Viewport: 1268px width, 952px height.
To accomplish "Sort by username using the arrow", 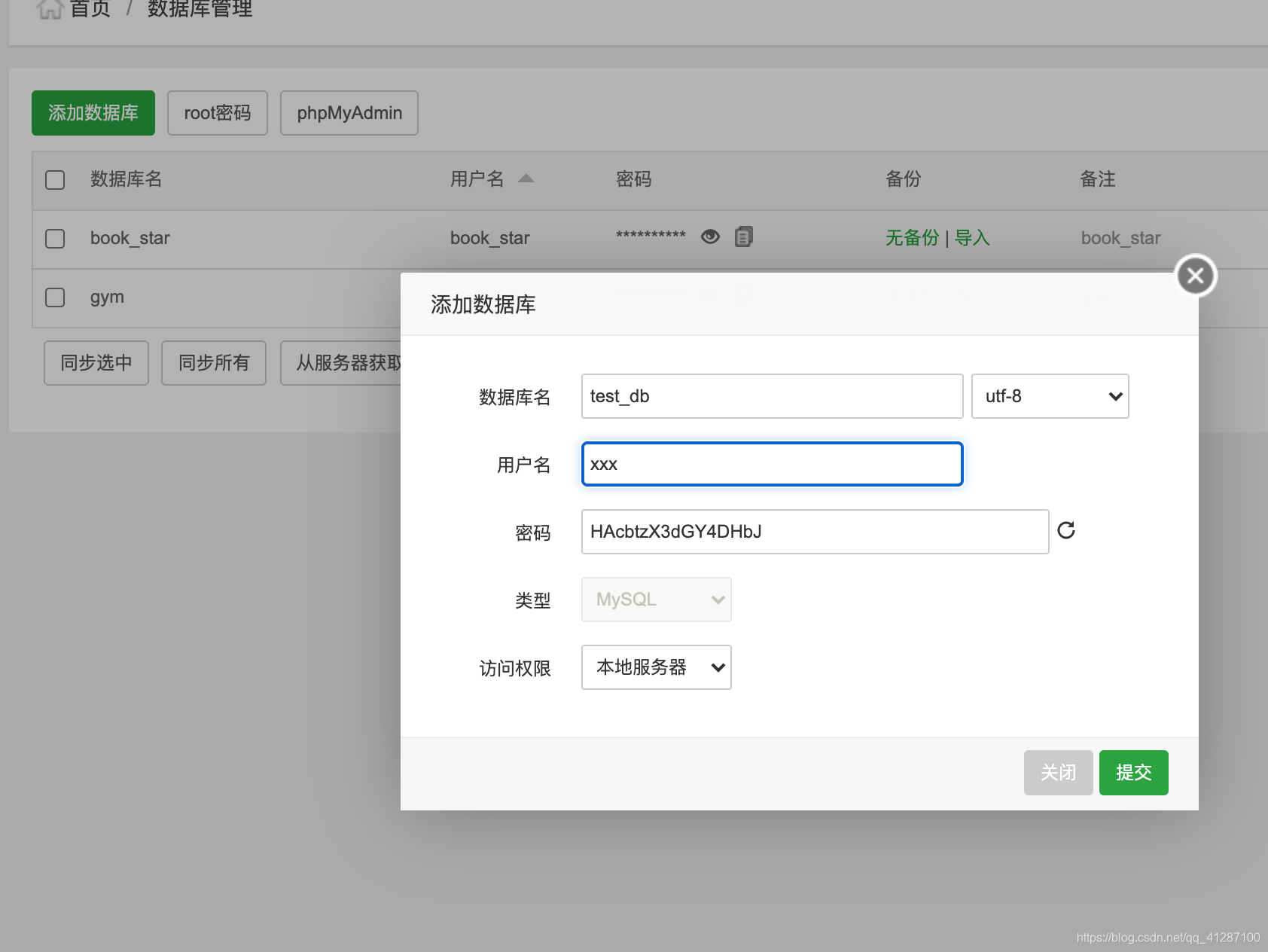I will tap(526, 178).
